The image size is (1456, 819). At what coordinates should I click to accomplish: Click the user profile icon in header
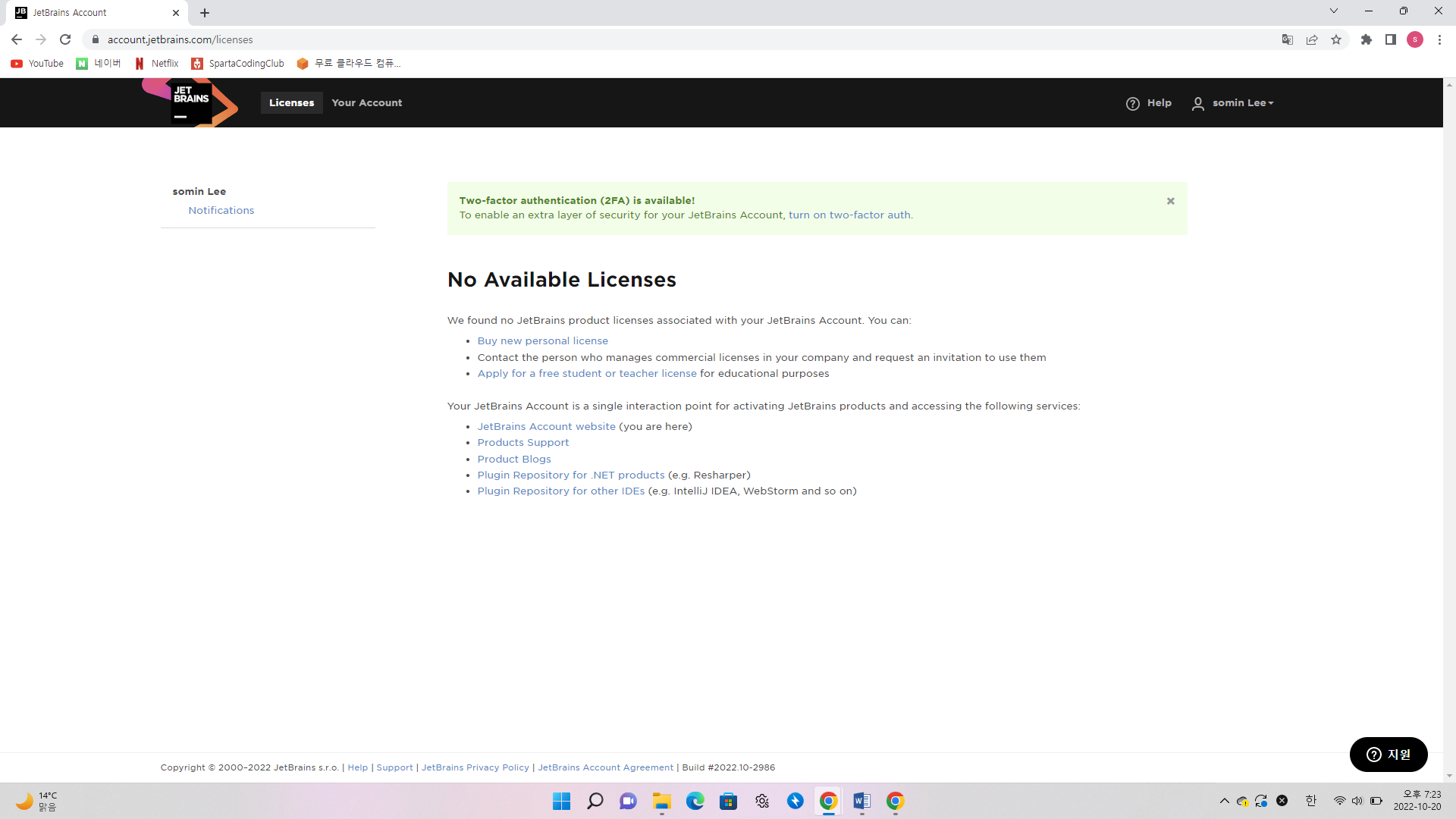point(1198,103)
